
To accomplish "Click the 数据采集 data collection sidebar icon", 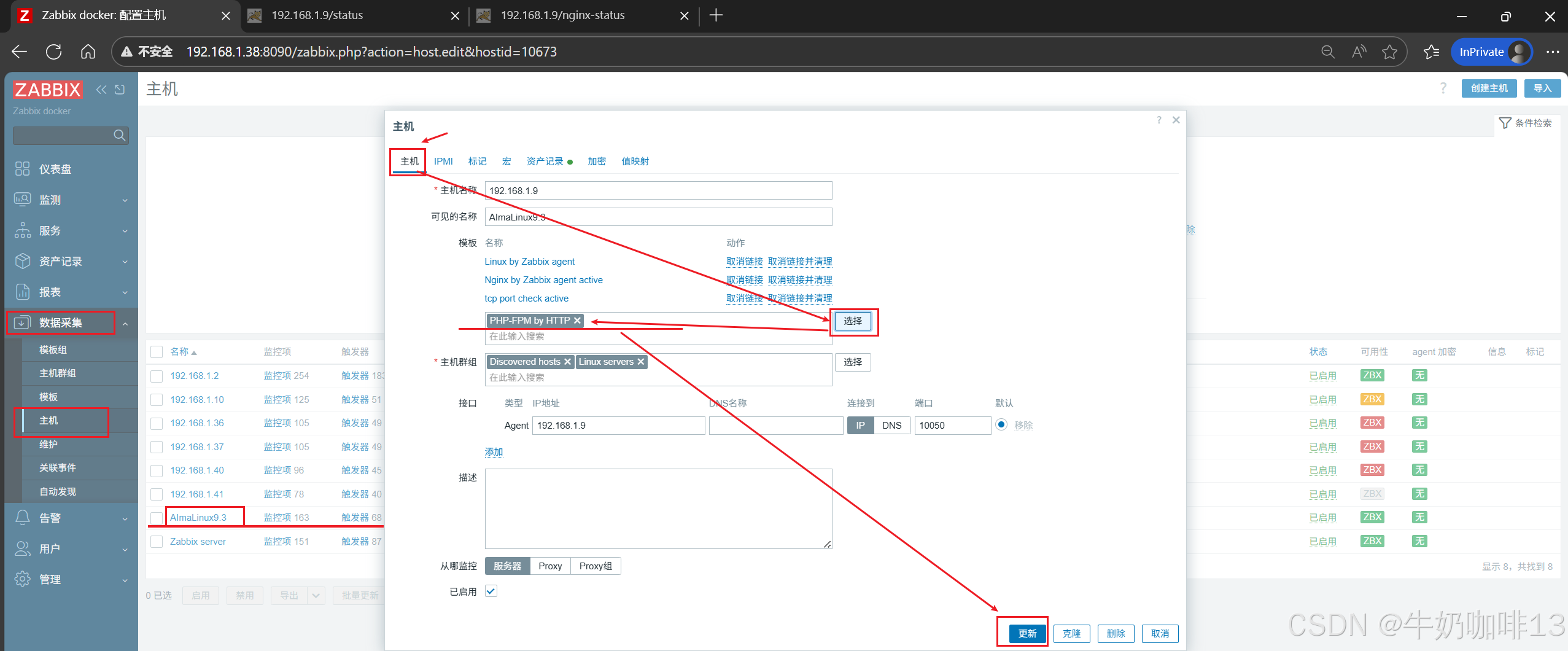I will [23, 322].
